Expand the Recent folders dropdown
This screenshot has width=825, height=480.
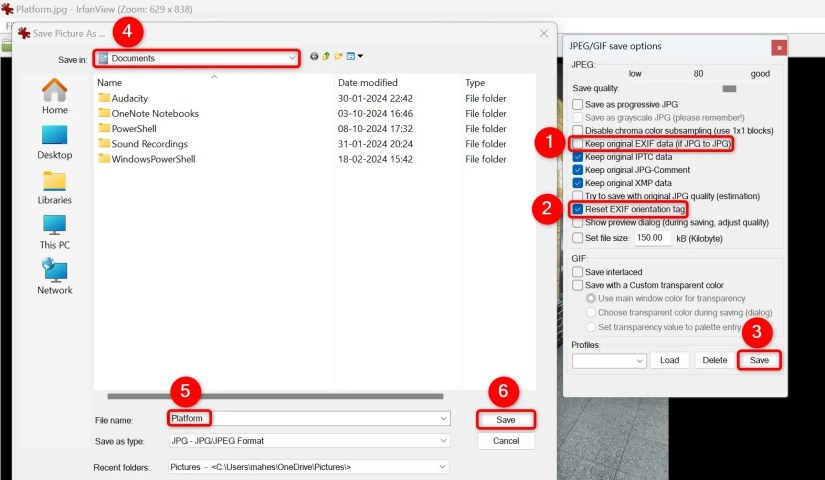443,467
